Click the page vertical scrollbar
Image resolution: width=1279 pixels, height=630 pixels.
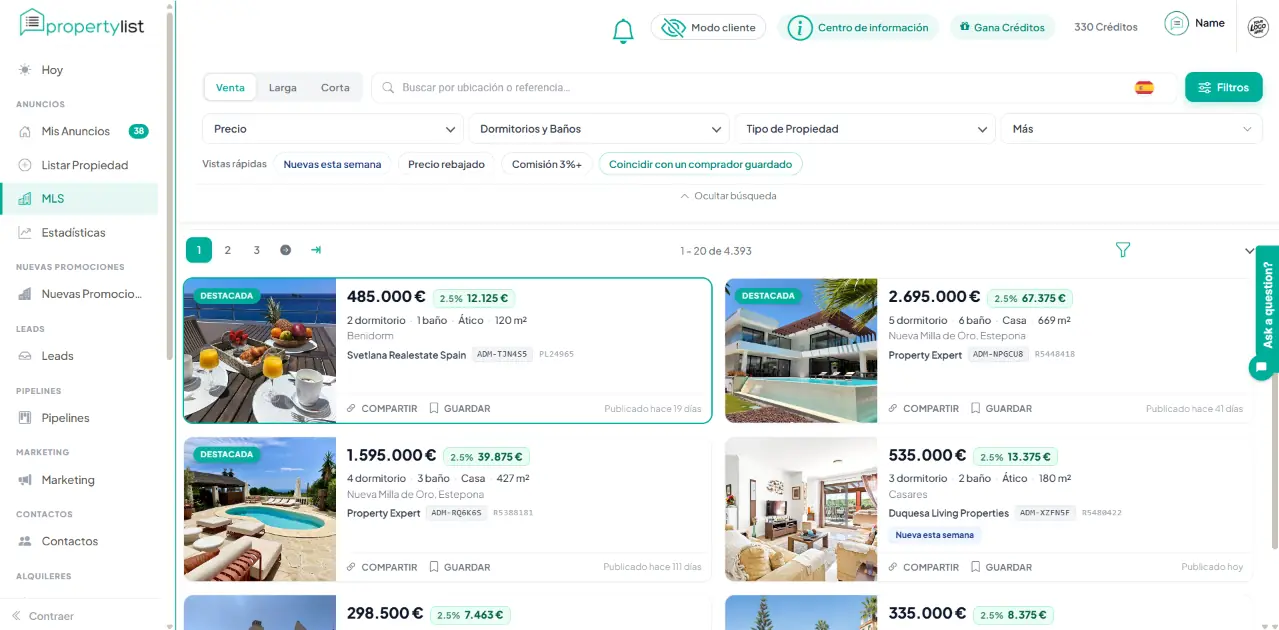[1275, 460]
